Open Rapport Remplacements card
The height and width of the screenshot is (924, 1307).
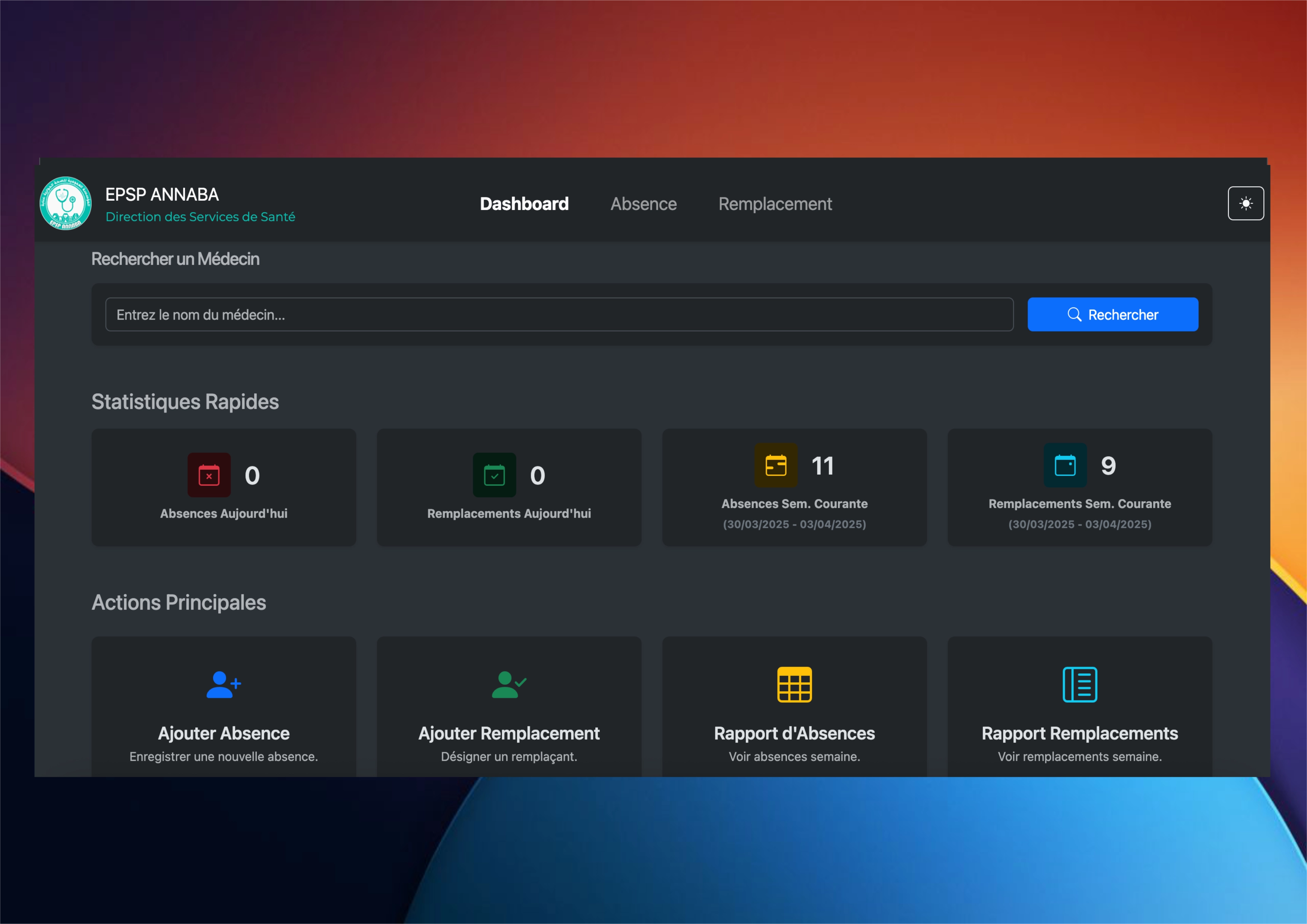tap(1079, 733)
